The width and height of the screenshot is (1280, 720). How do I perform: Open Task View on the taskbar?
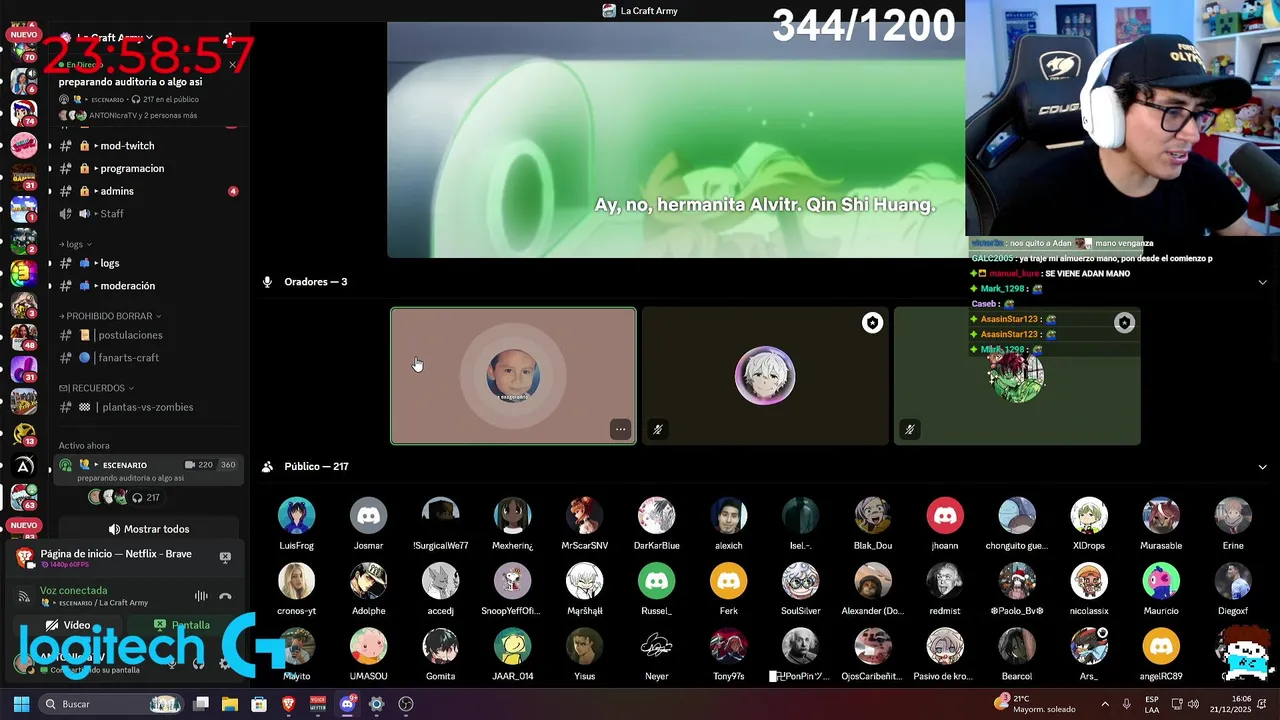click(201, 704)
